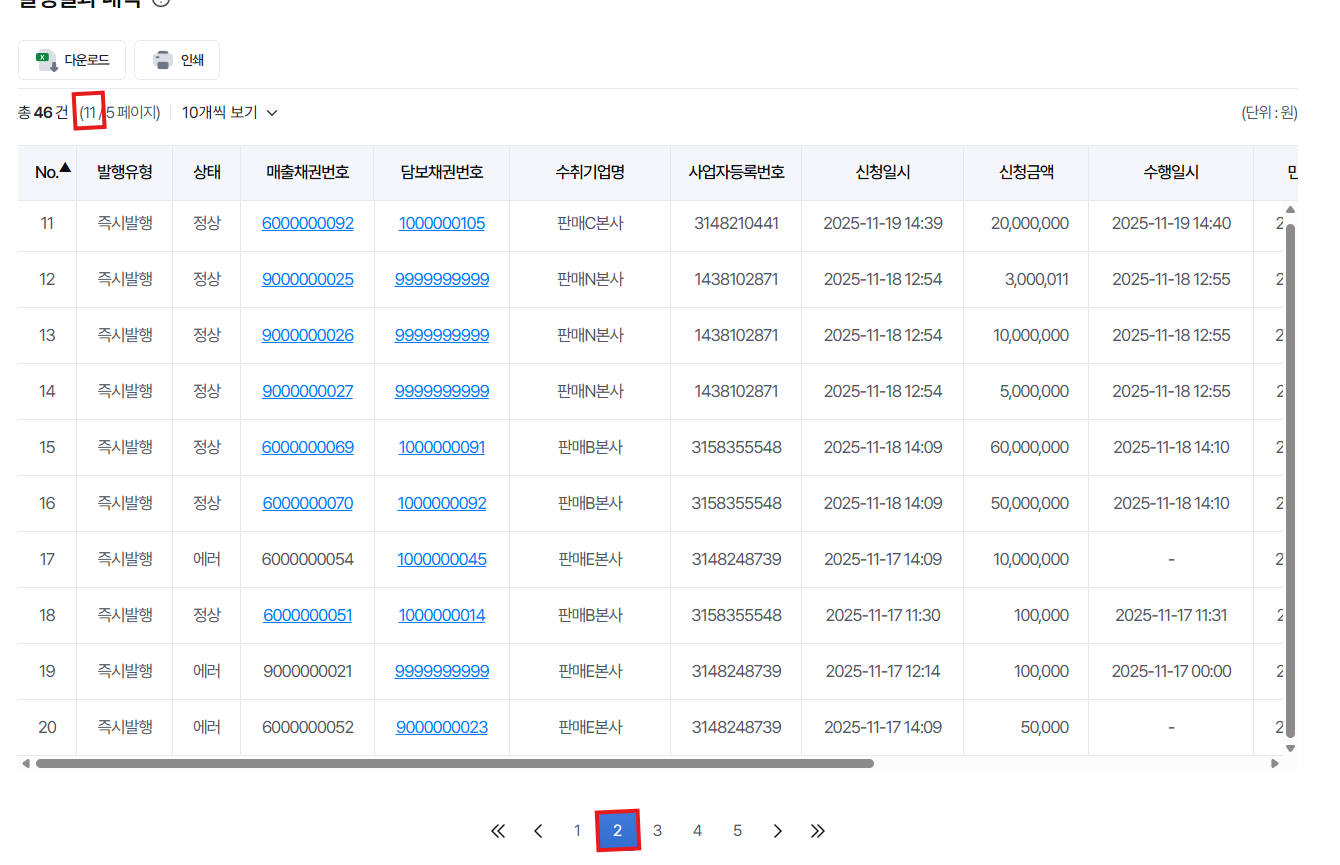Open the 10개씩 보기 page size dropdown
Image resolution: width=1340 pixels, height=865 pixels.
click(x=230, y=113)
